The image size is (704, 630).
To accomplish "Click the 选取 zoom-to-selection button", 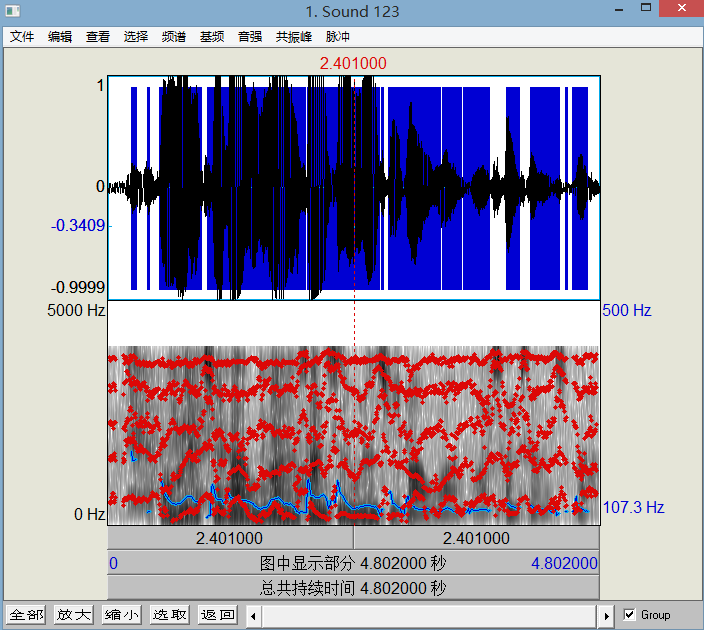I will pos(170,614).
